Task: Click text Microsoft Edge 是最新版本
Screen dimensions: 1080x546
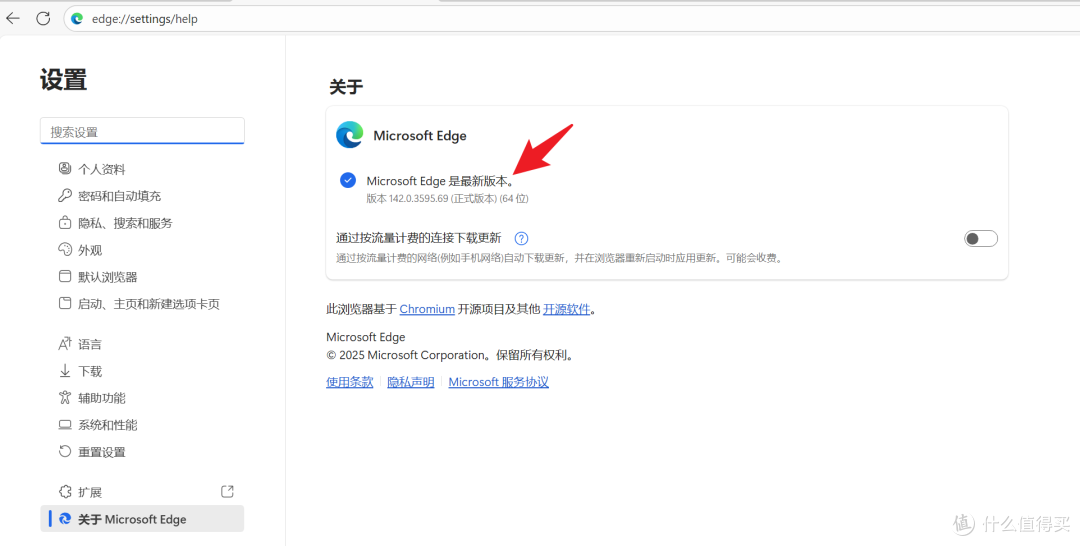Action: (440, 181)
